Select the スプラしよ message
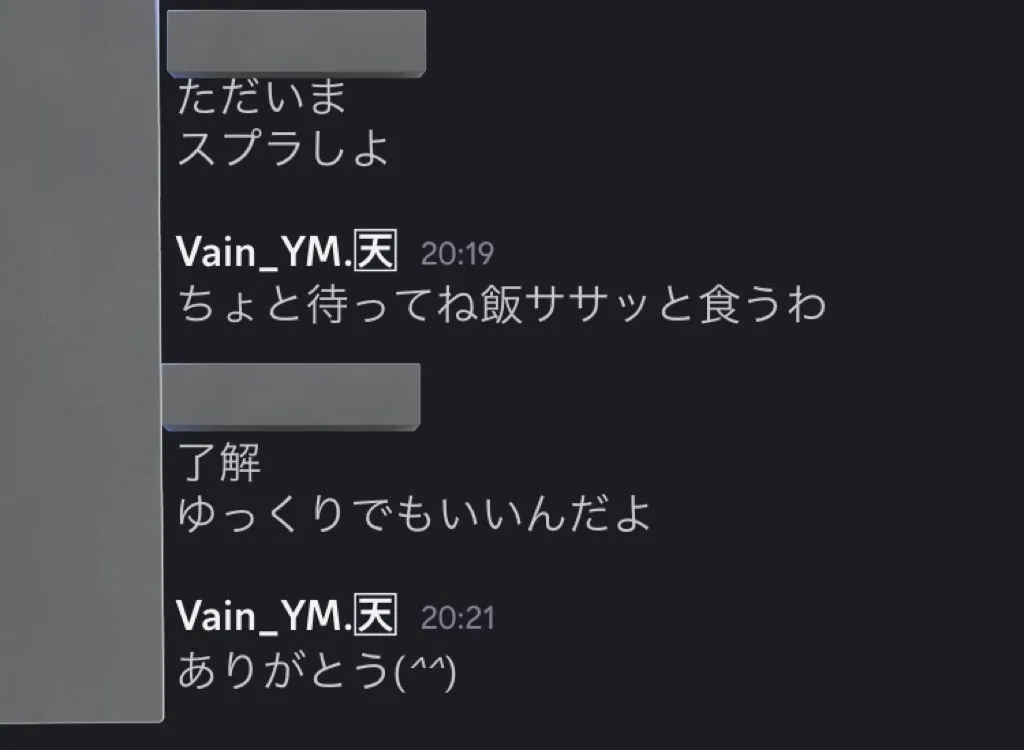This screenshot has width=1024, height=750. coord(283,148)
